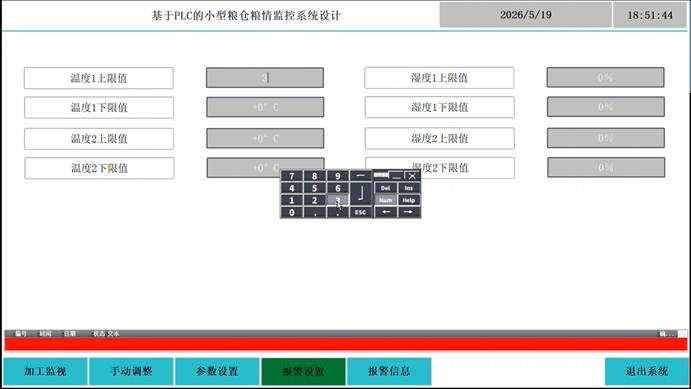Viewport: 691px width, 389px height.
Task: Click the 温度2上限值 value field
Action: point(265,138)
